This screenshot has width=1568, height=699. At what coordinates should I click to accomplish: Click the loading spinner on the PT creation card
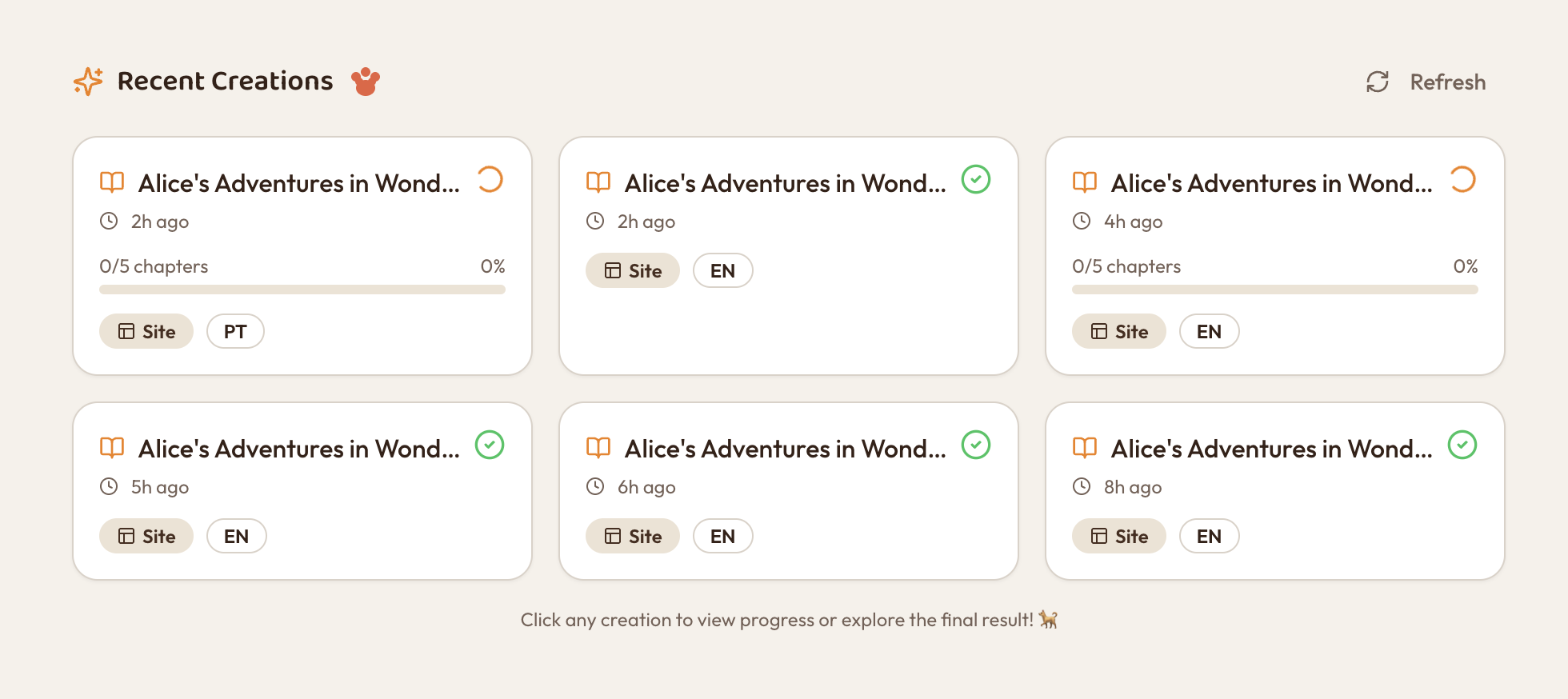[490, 179]
